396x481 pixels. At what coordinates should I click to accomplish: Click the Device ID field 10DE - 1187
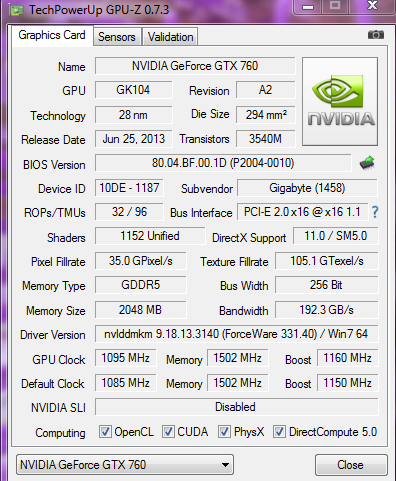[x=129, y=188]
